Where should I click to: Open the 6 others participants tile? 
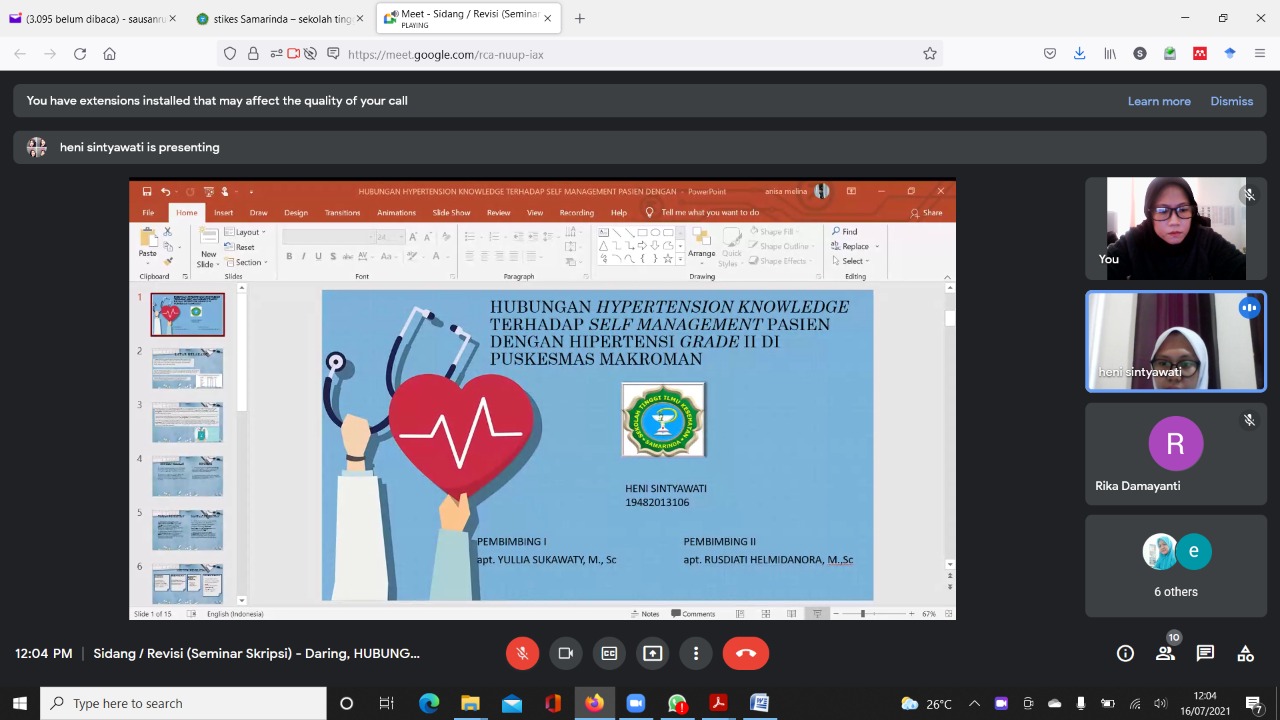1175,566
